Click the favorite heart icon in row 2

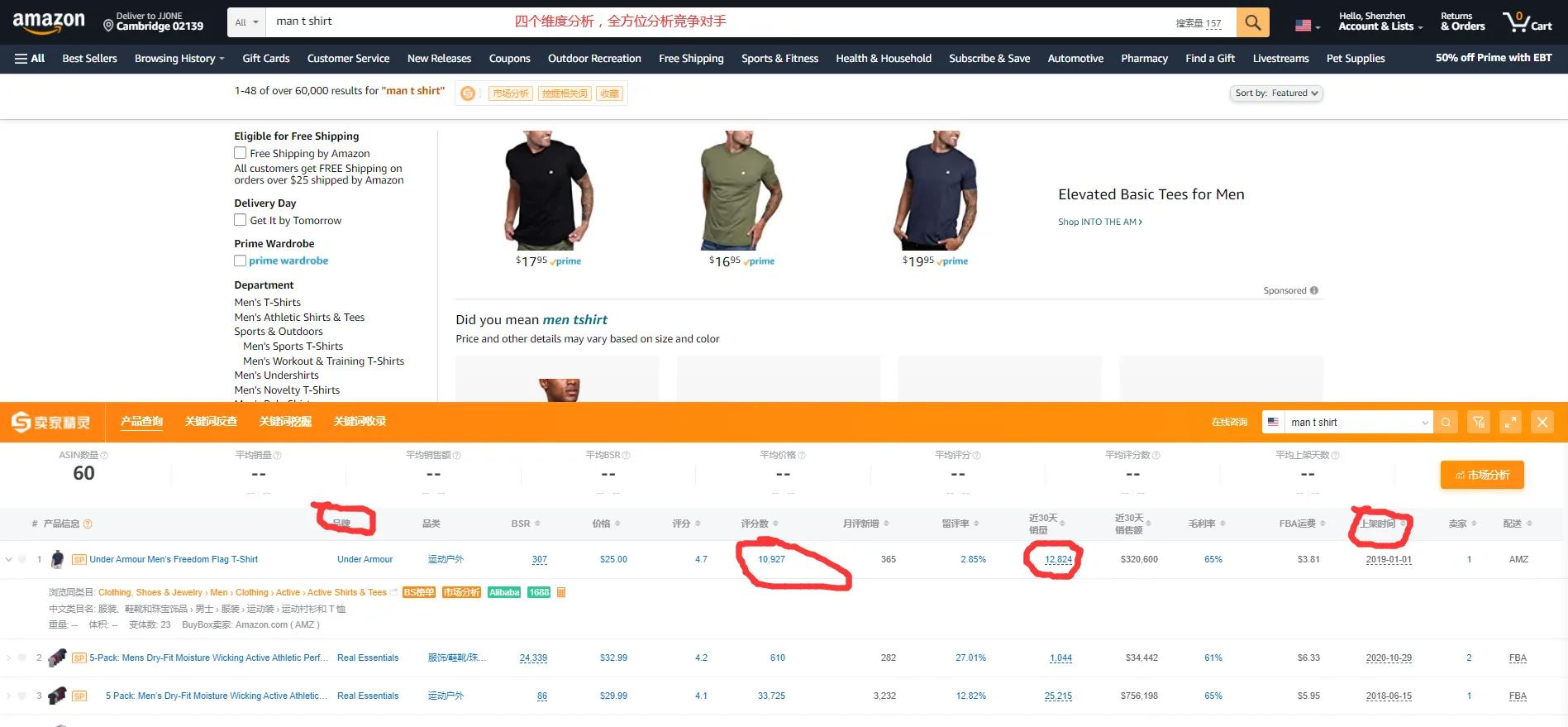click(x=22, y=658)
